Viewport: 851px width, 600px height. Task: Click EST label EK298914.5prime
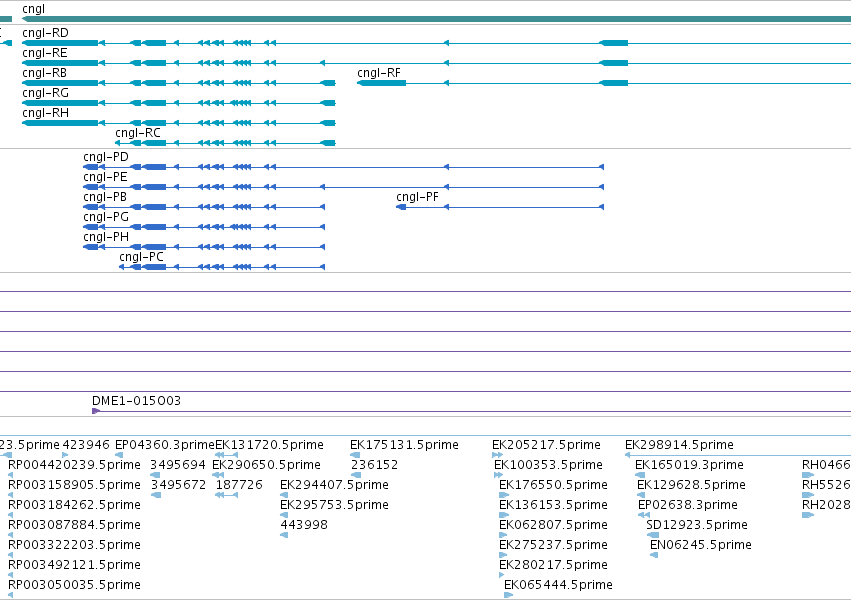[x=679, y=445]
